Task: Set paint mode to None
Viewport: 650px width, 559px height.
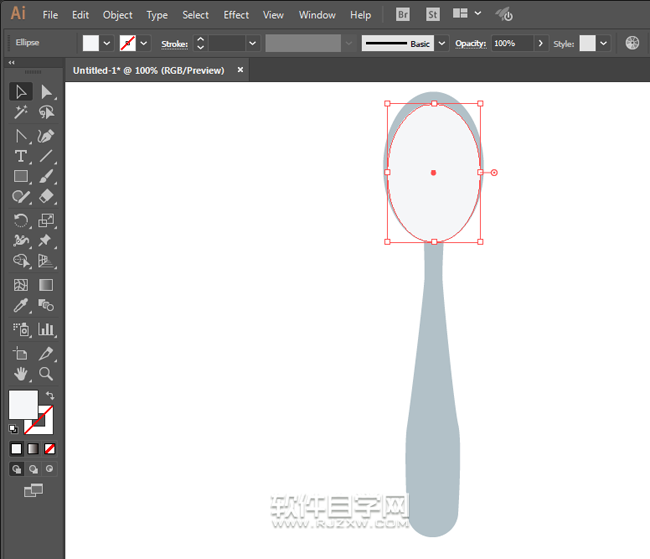Action: pyautogui.click(x=50, y=449)
